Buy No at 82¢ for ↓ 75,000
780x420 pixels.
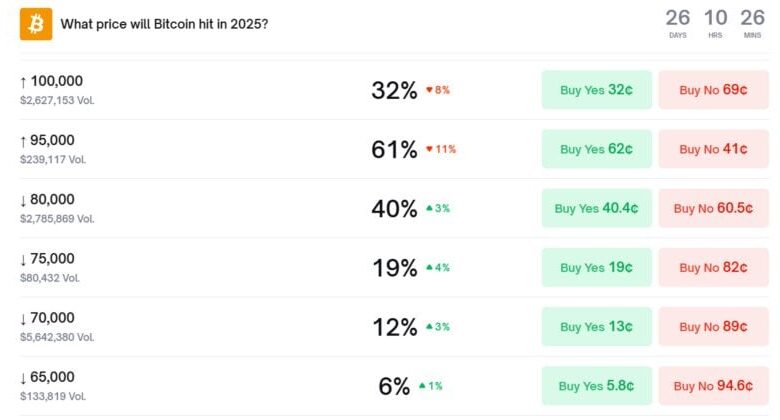click(713, 268)
